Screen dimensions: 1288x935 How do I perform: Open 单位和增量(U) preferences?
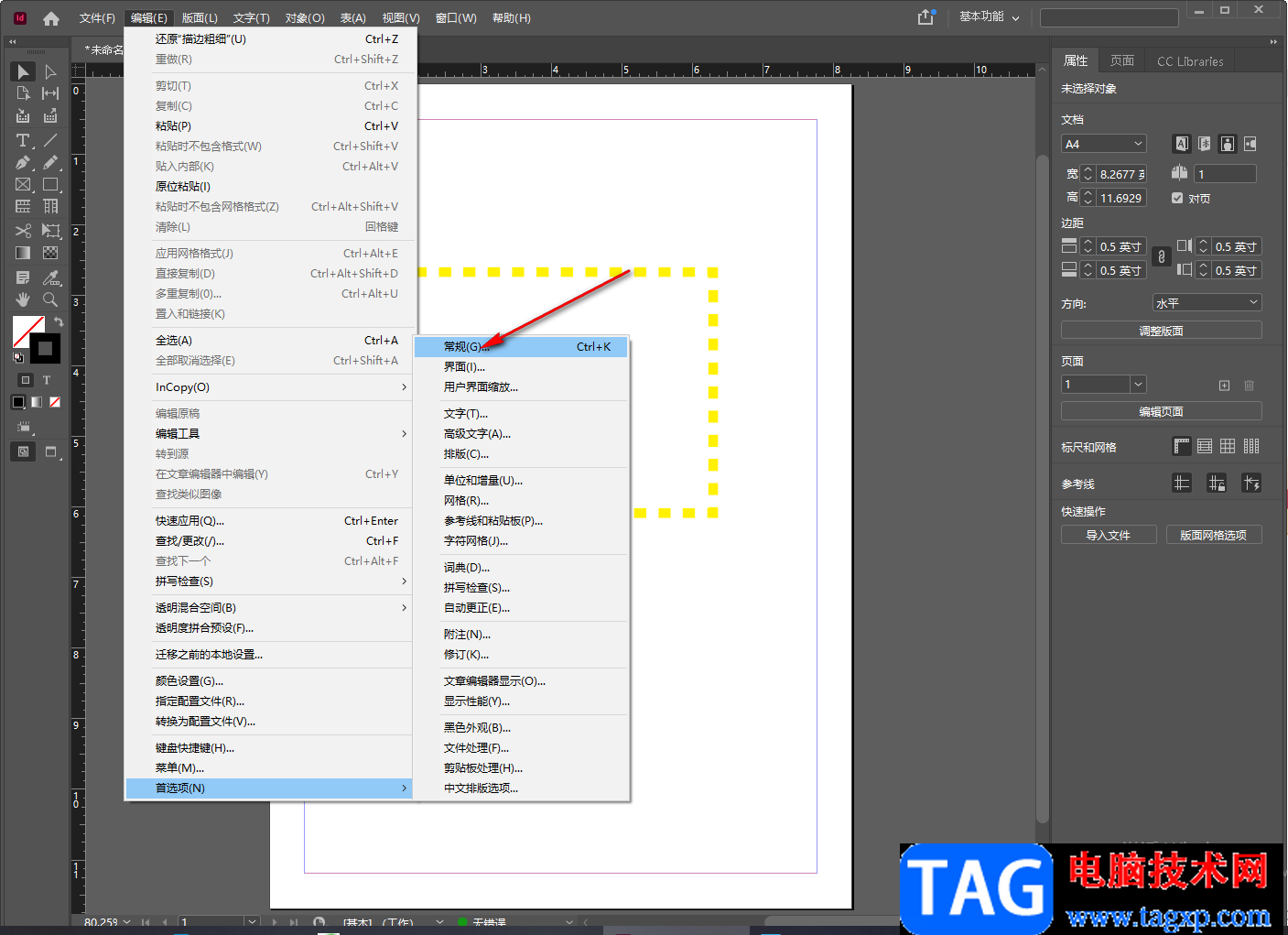click(483, 481)
